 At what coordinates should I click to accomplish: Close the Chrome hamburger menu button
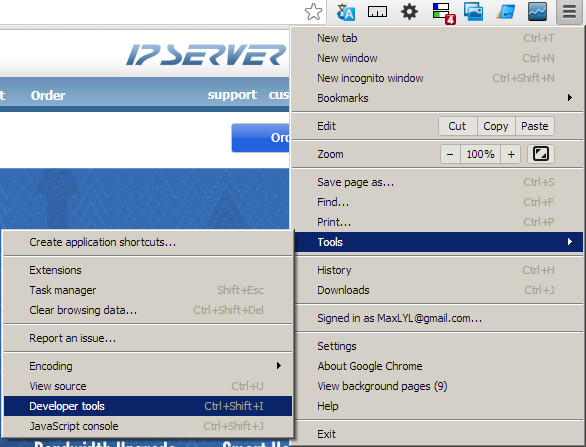tap(569, 12)
